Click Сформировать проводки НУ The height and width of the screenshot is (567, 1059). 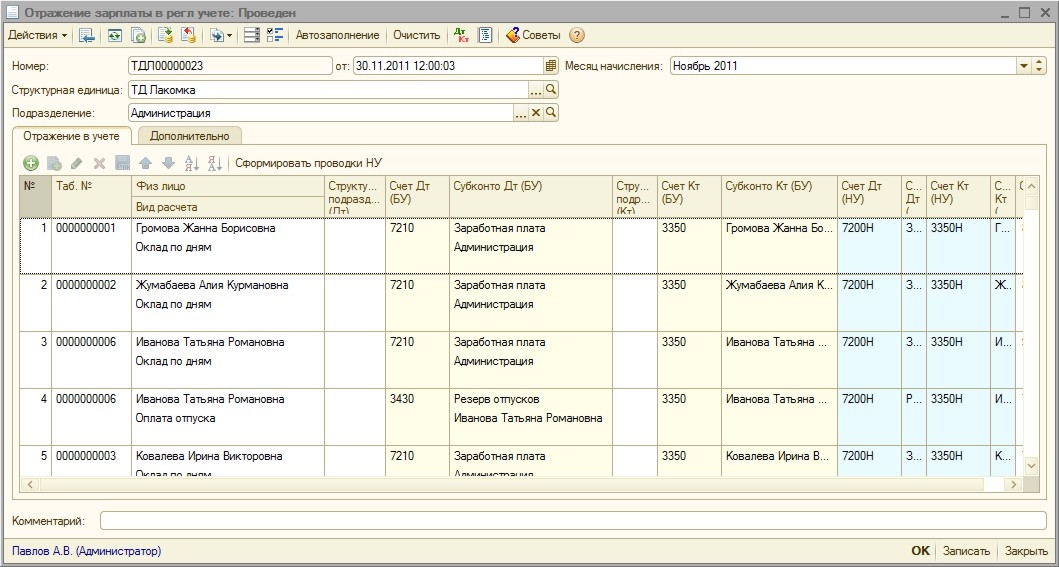point(308,163)
